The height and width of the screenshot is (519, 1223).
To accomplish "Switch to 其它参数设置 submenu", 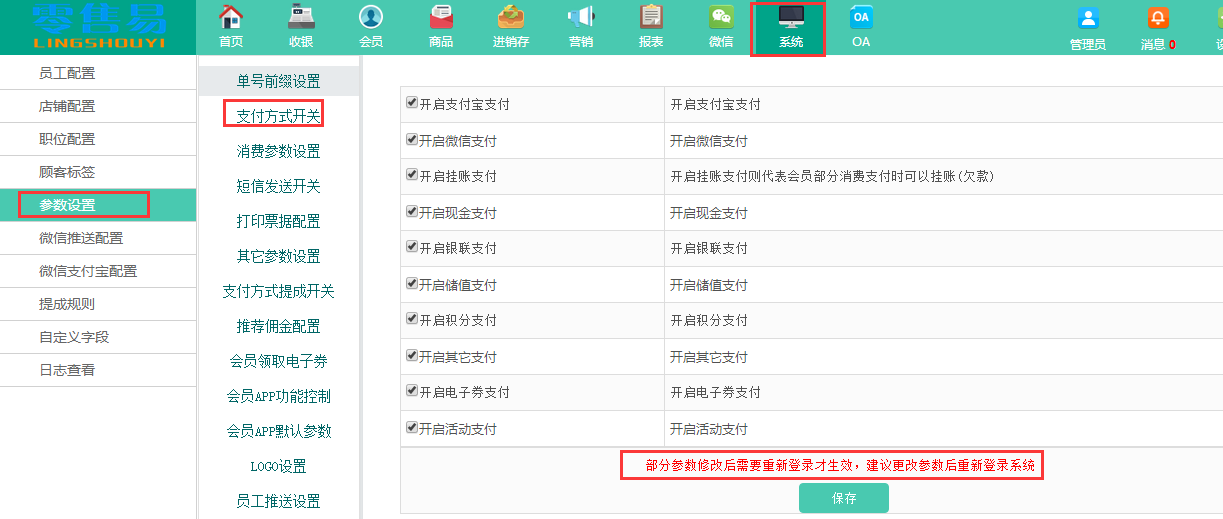I will tap(279, 256).
